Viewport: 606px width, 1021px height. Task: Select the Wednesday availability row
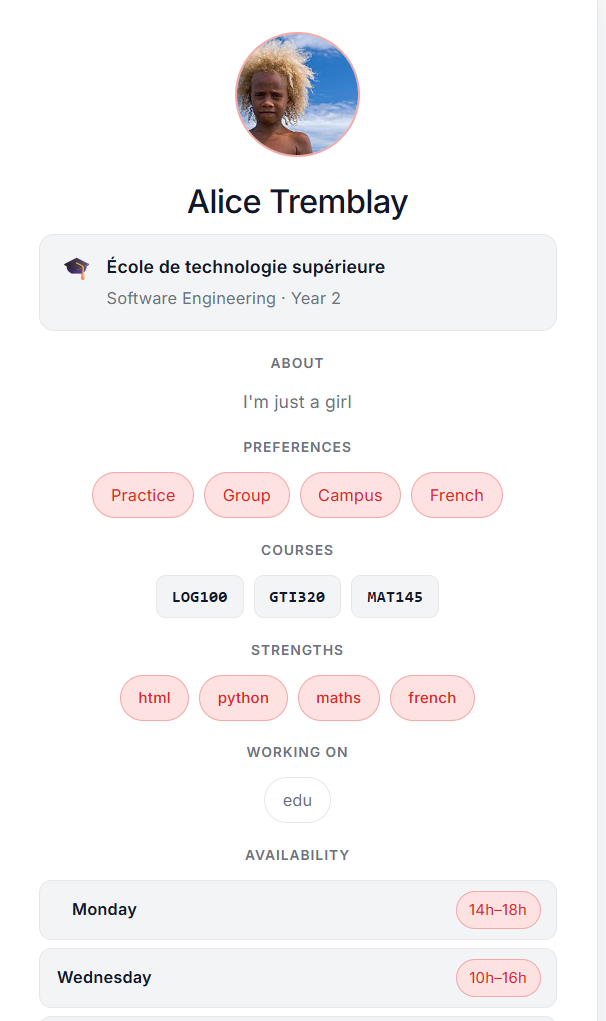[250, 978]
